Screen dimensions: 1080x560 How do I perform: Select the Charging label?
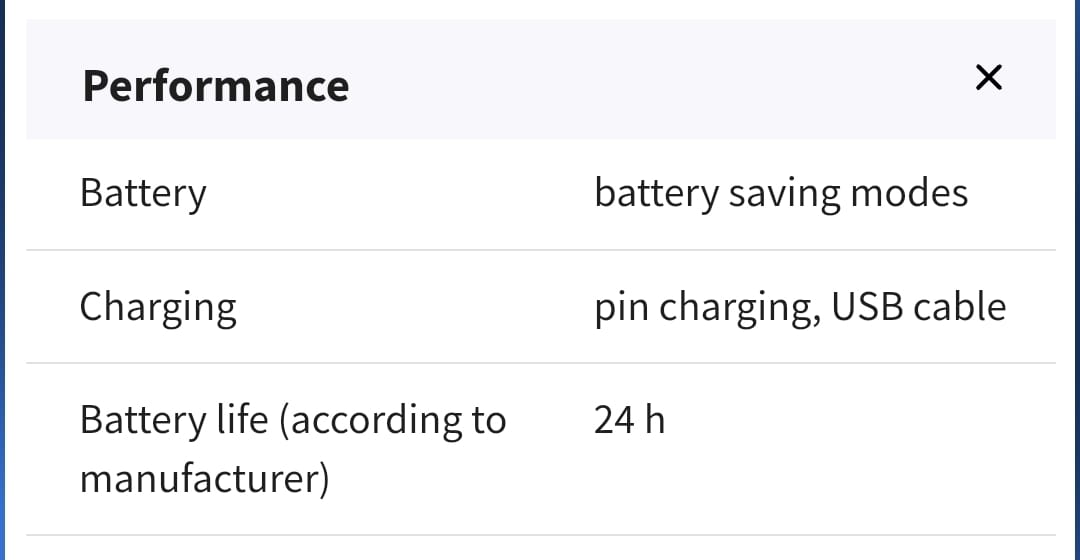158,307
